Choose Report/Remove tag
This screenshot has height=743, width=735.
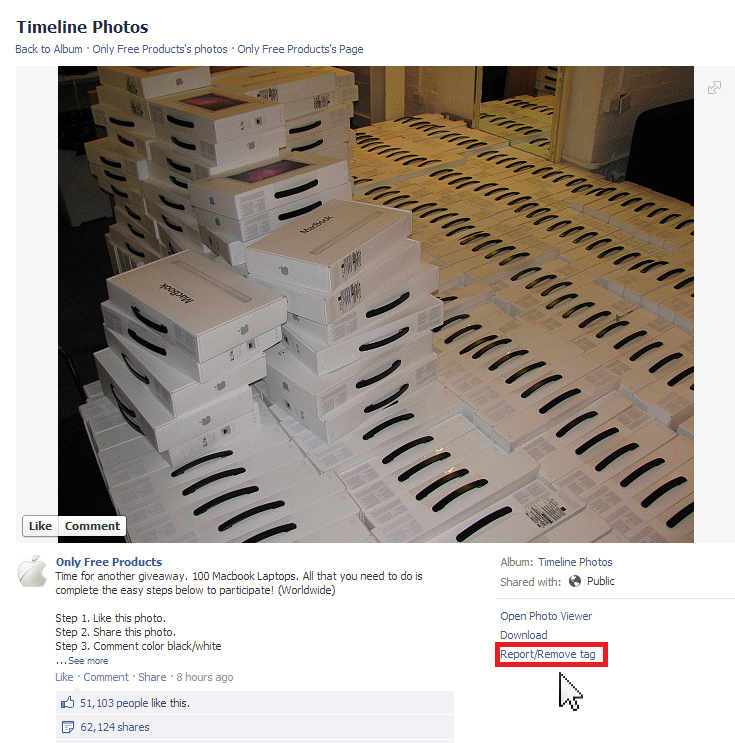(x=548, y=654)
